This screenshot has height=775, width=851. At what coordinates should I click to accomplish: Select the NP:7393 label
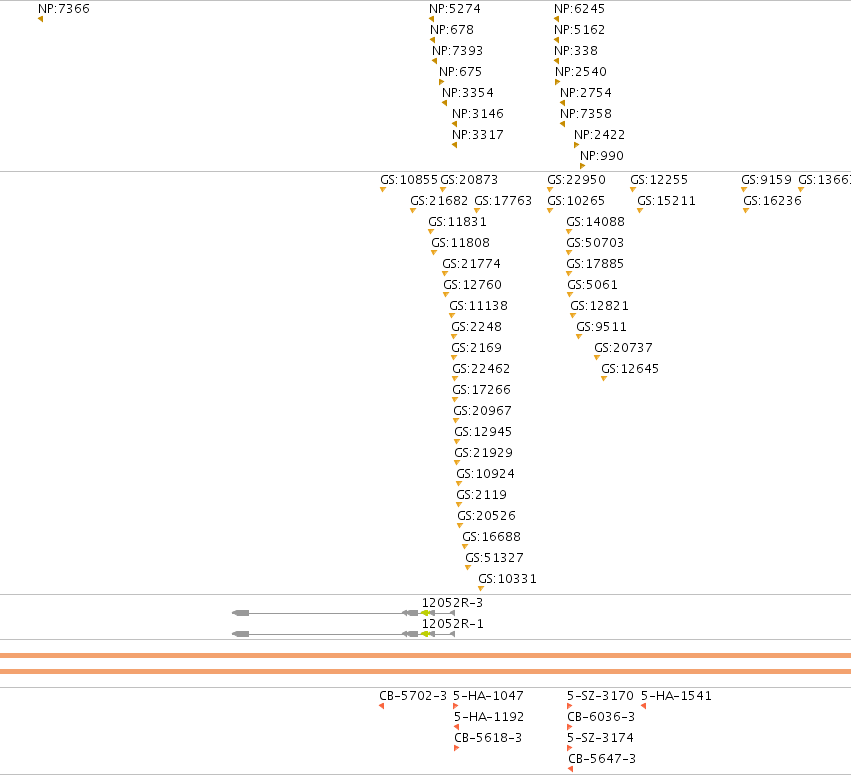pos(458,51)
